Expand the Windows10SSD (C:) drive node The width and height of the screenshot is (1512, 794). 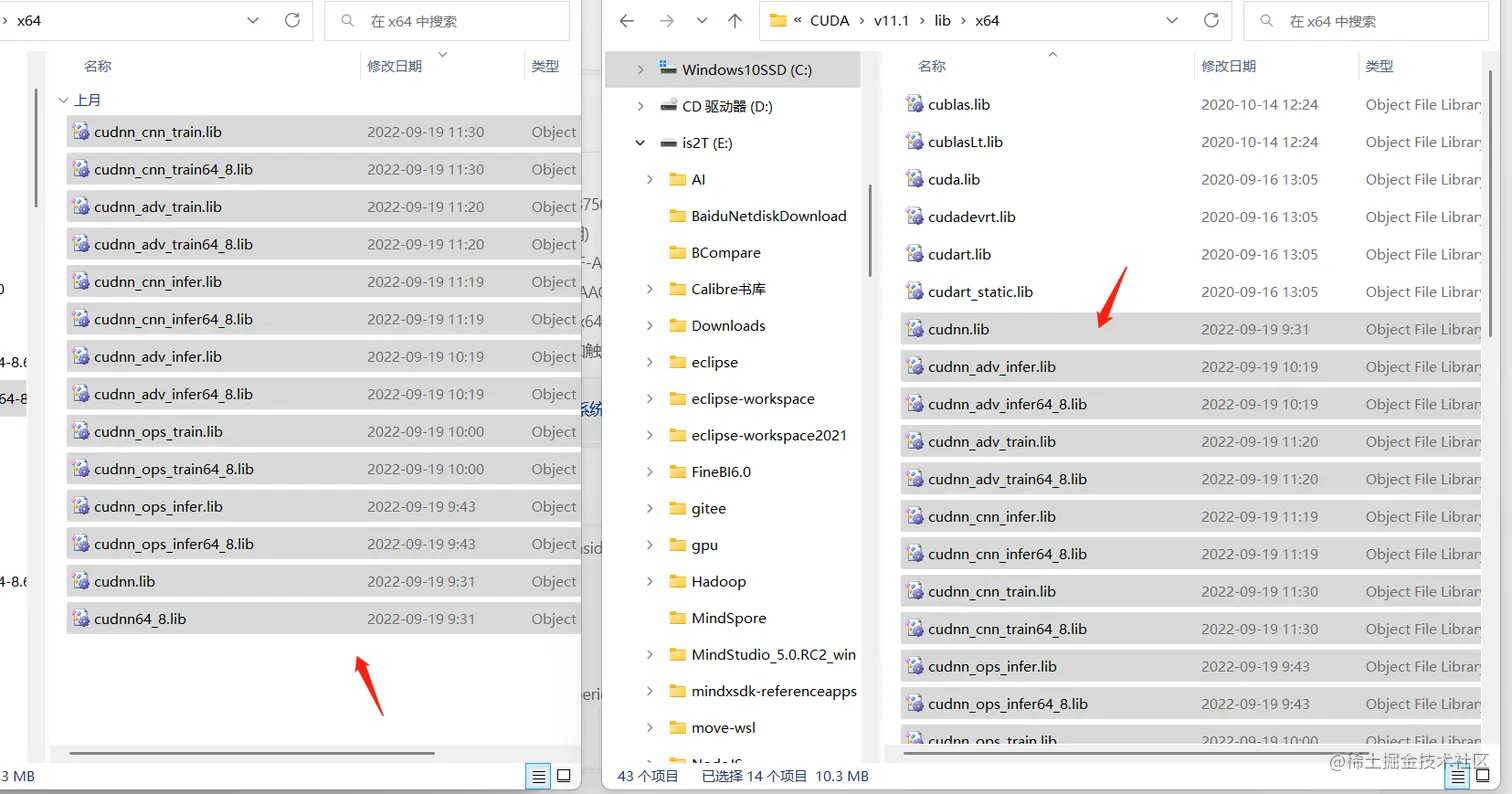[x=640, y=70]
